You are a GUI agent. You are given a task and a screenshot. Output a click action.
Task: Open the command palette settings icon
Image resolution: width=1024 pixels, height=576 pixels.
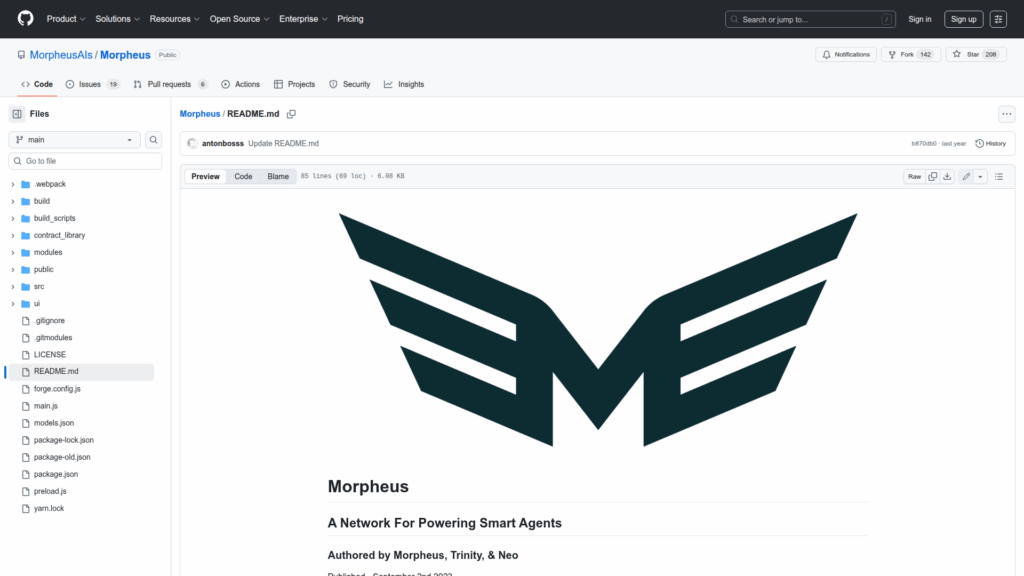(998, 19)
